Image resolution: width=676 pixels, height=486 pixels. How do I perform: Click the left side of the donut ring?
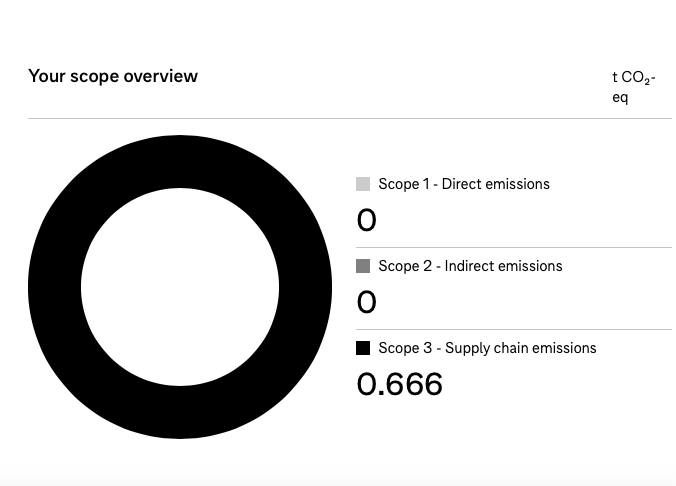pyautogui.click(x=55, y=287)
